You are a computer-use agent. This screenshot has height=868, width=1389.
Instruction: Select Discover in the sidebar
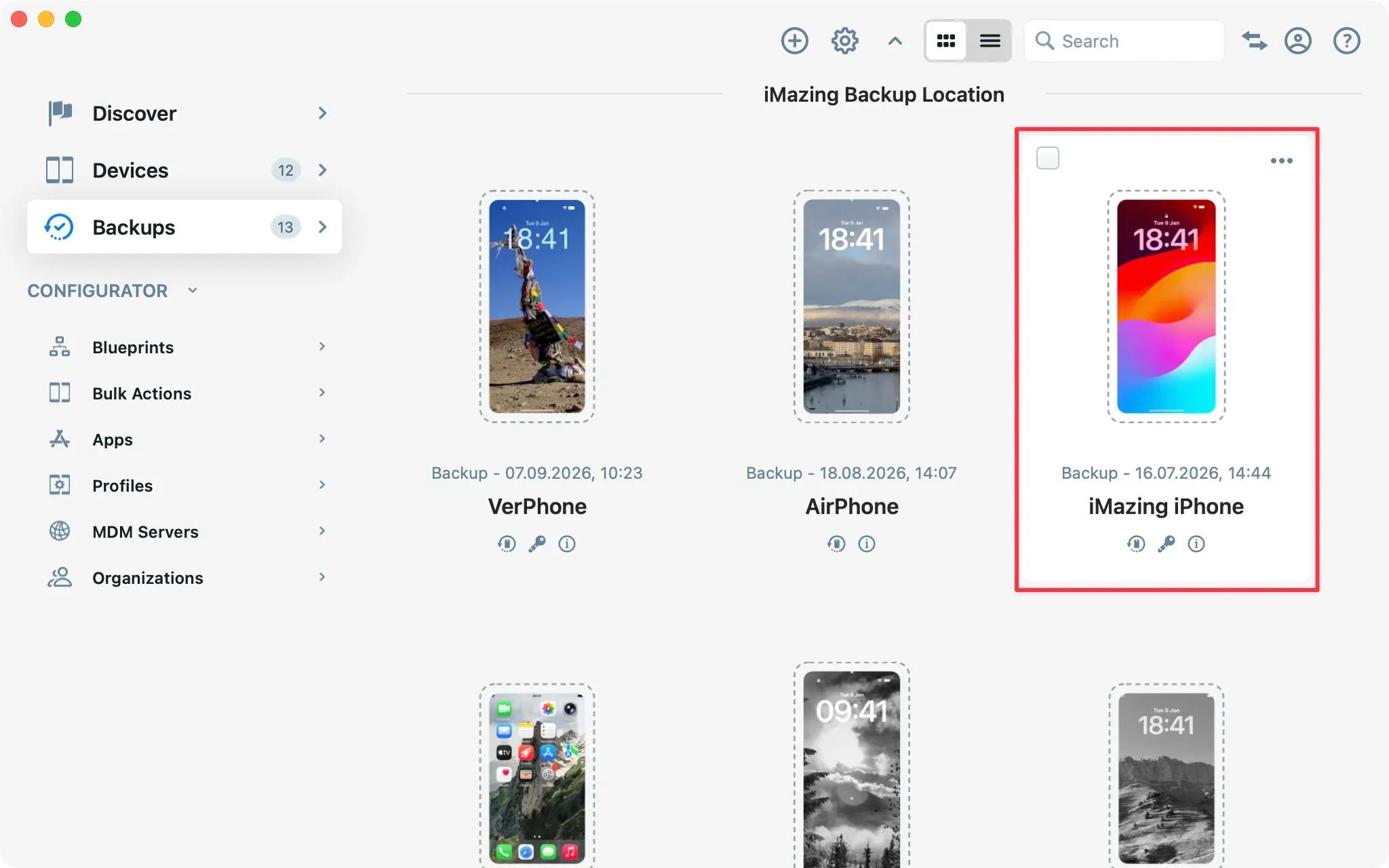click(x=184, y=113)
